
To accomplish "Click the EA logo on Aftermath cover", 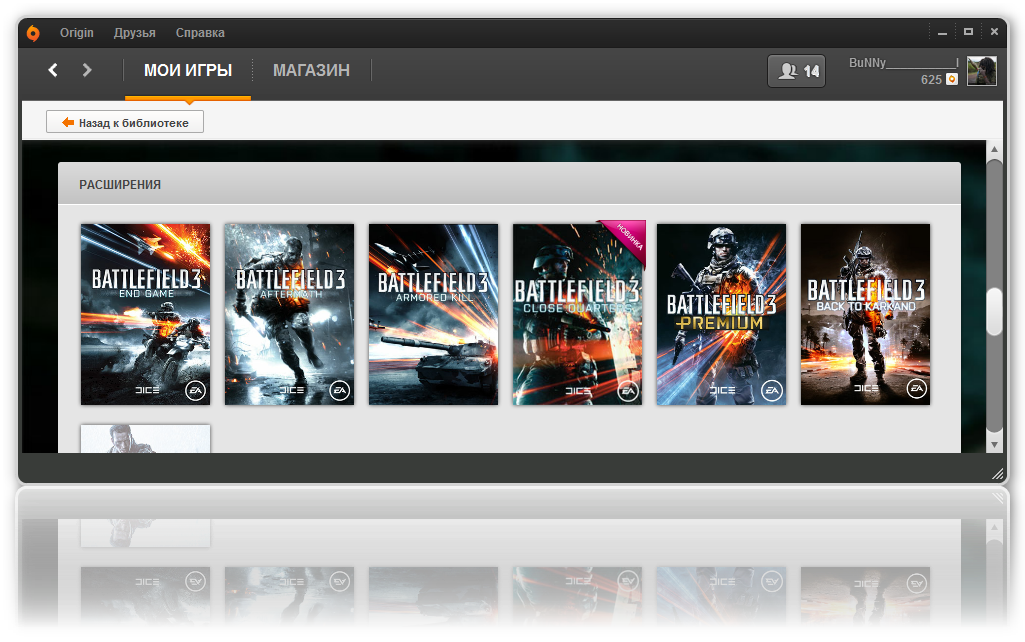I will 340,390.
